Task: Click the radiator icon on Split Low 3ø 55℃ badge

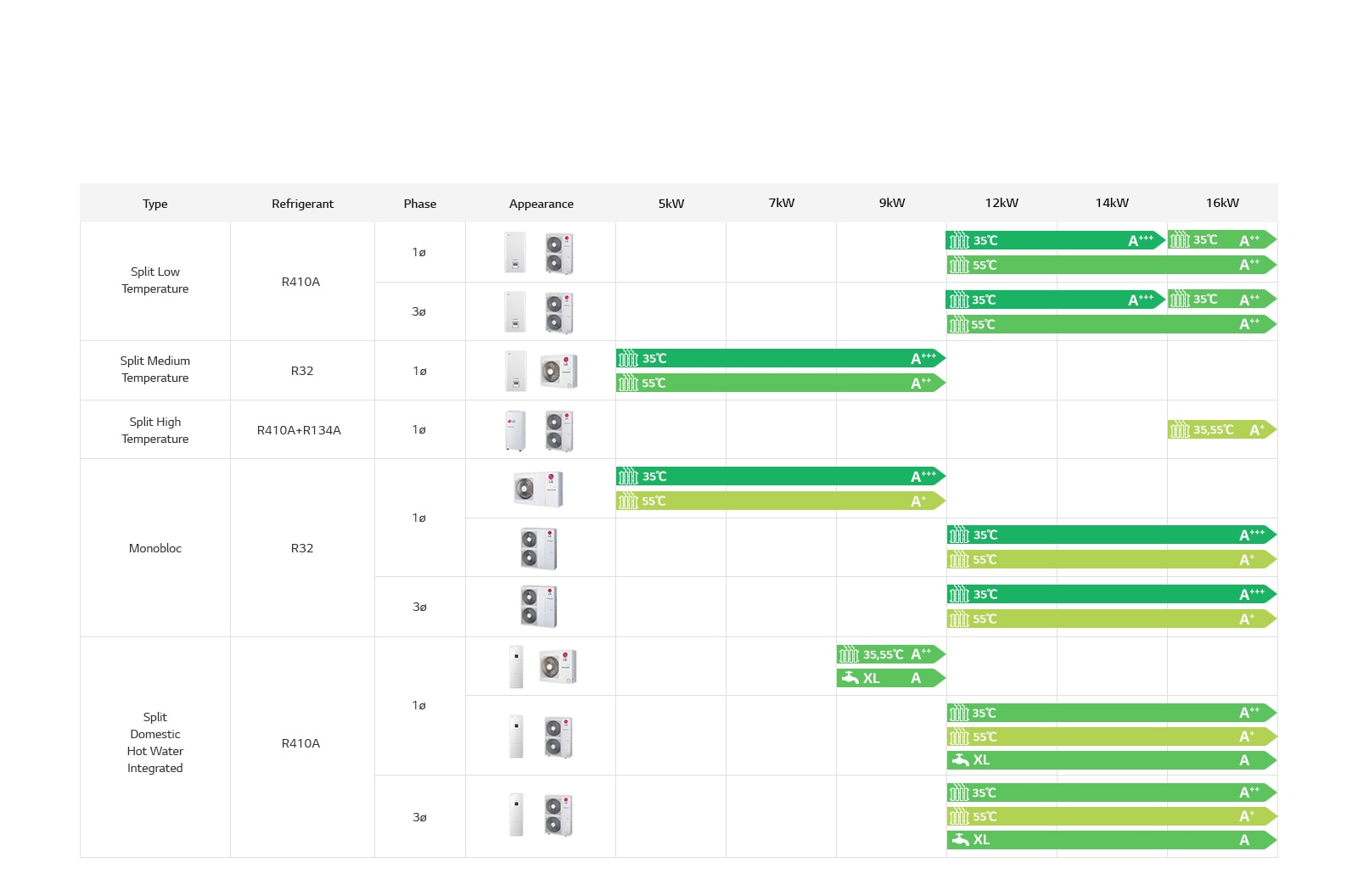Action: (x=960, y=324)
